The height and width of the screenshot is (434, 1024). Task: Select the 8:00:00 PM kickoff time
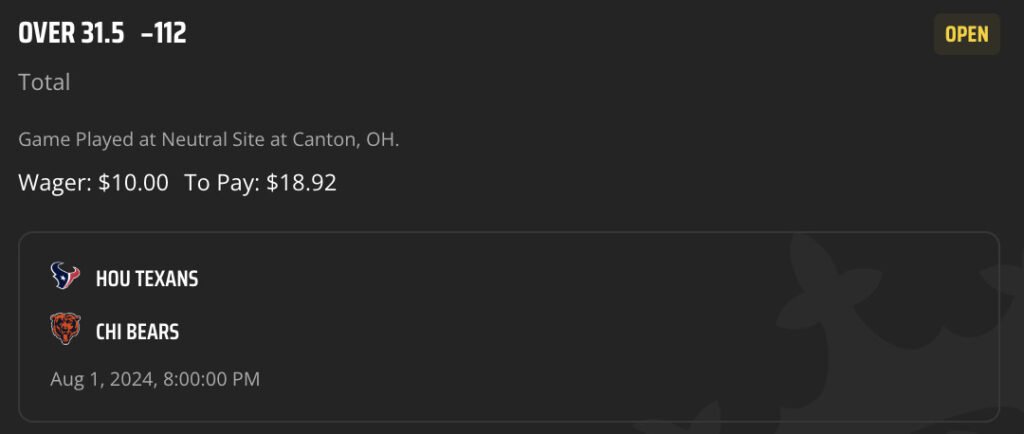click(212, 379)
